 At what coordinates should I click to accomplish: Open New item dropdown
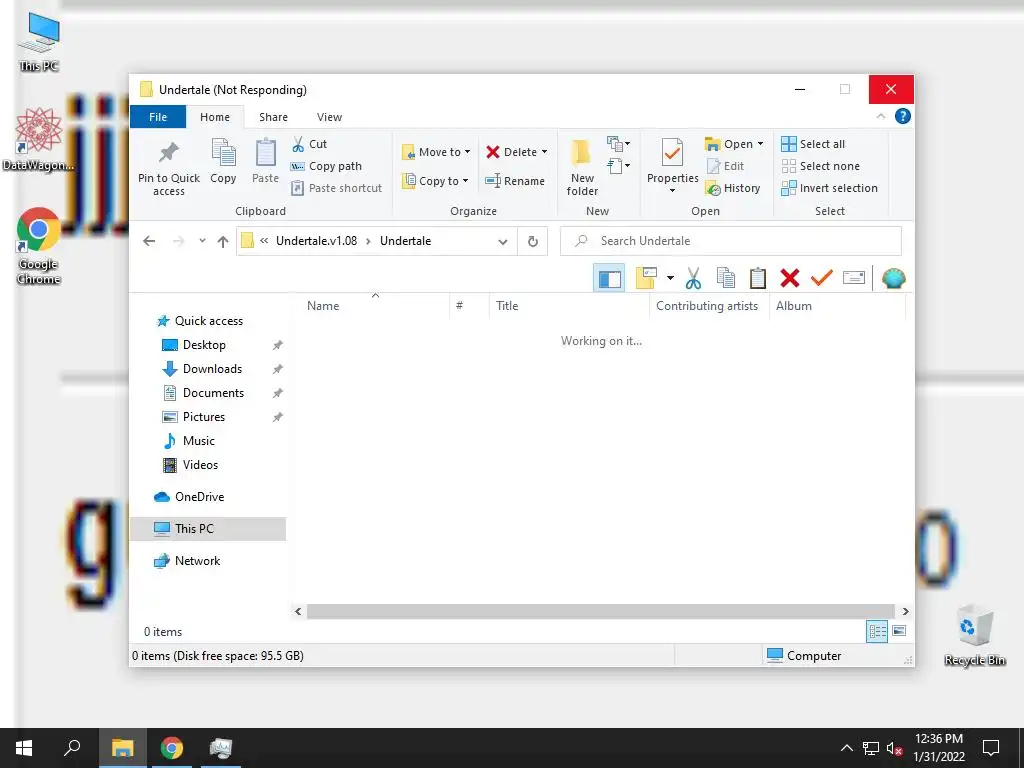pyautogui.click(x=618, y=143)
